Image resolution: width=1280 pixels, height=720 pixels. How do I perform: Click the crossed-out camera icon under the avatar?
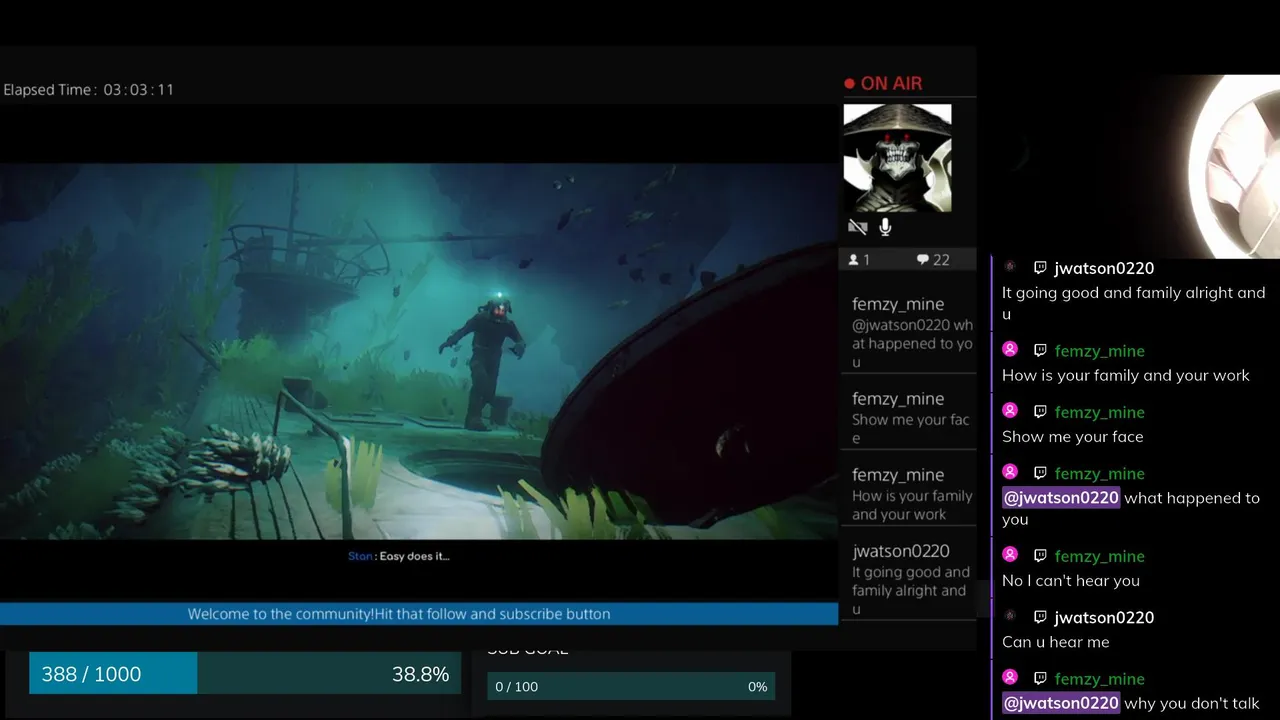[x=857, y=228]
